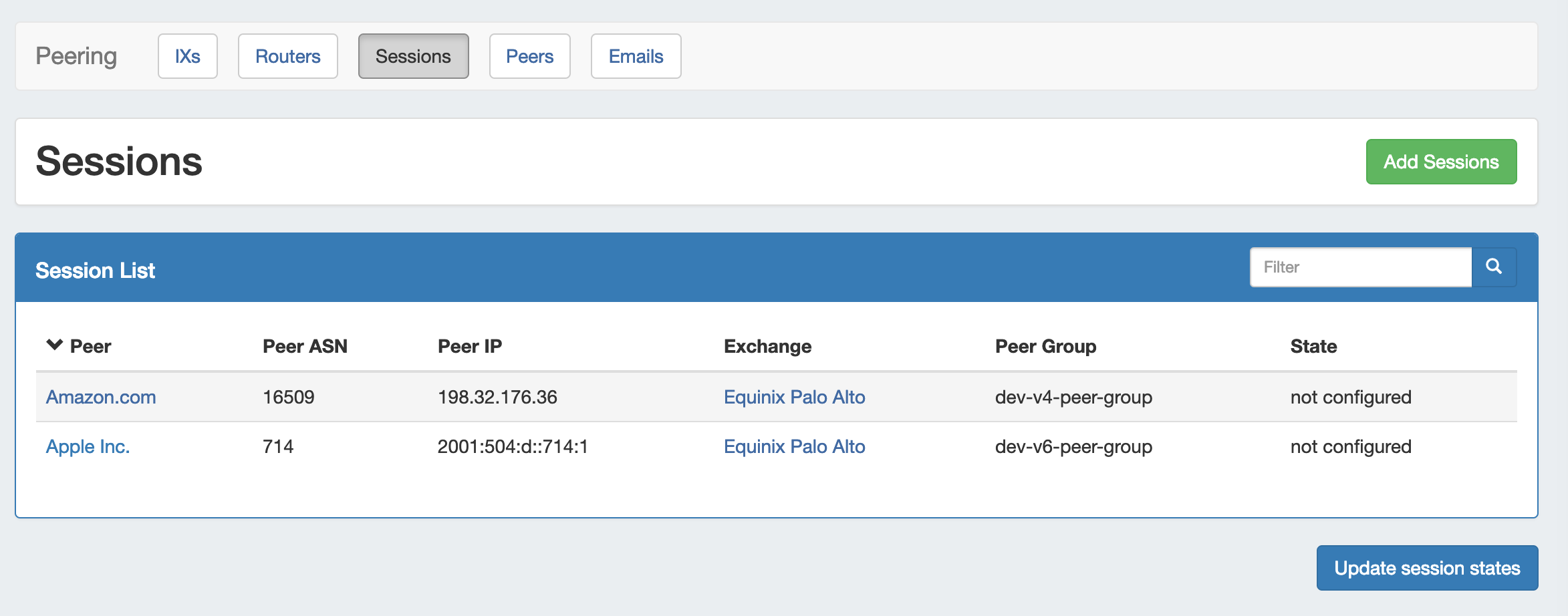
Task: Open the Apple Inc. peer link
Action: click(x=88, y=446)
